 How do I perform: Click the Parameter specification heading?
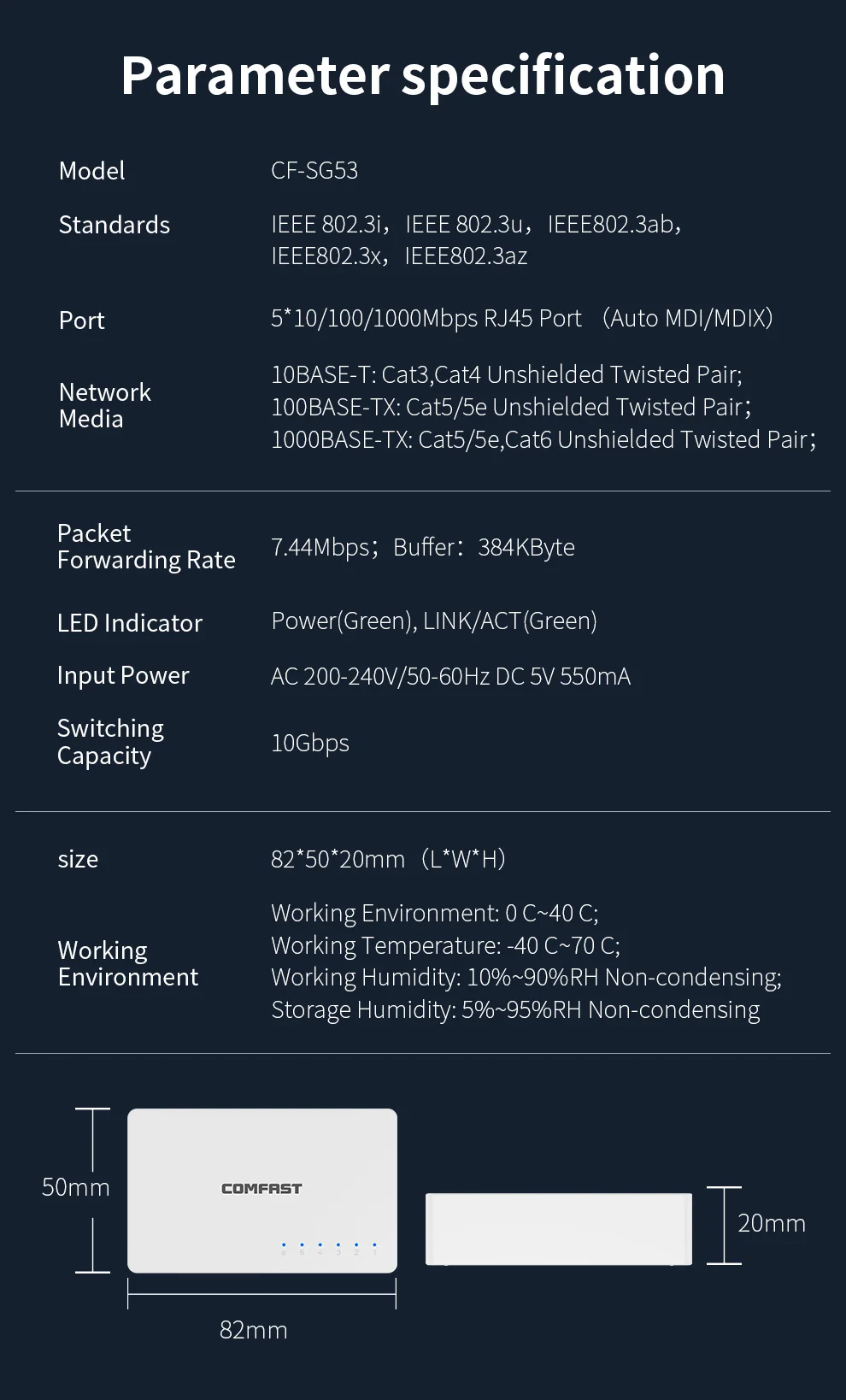tap(423, 75)
